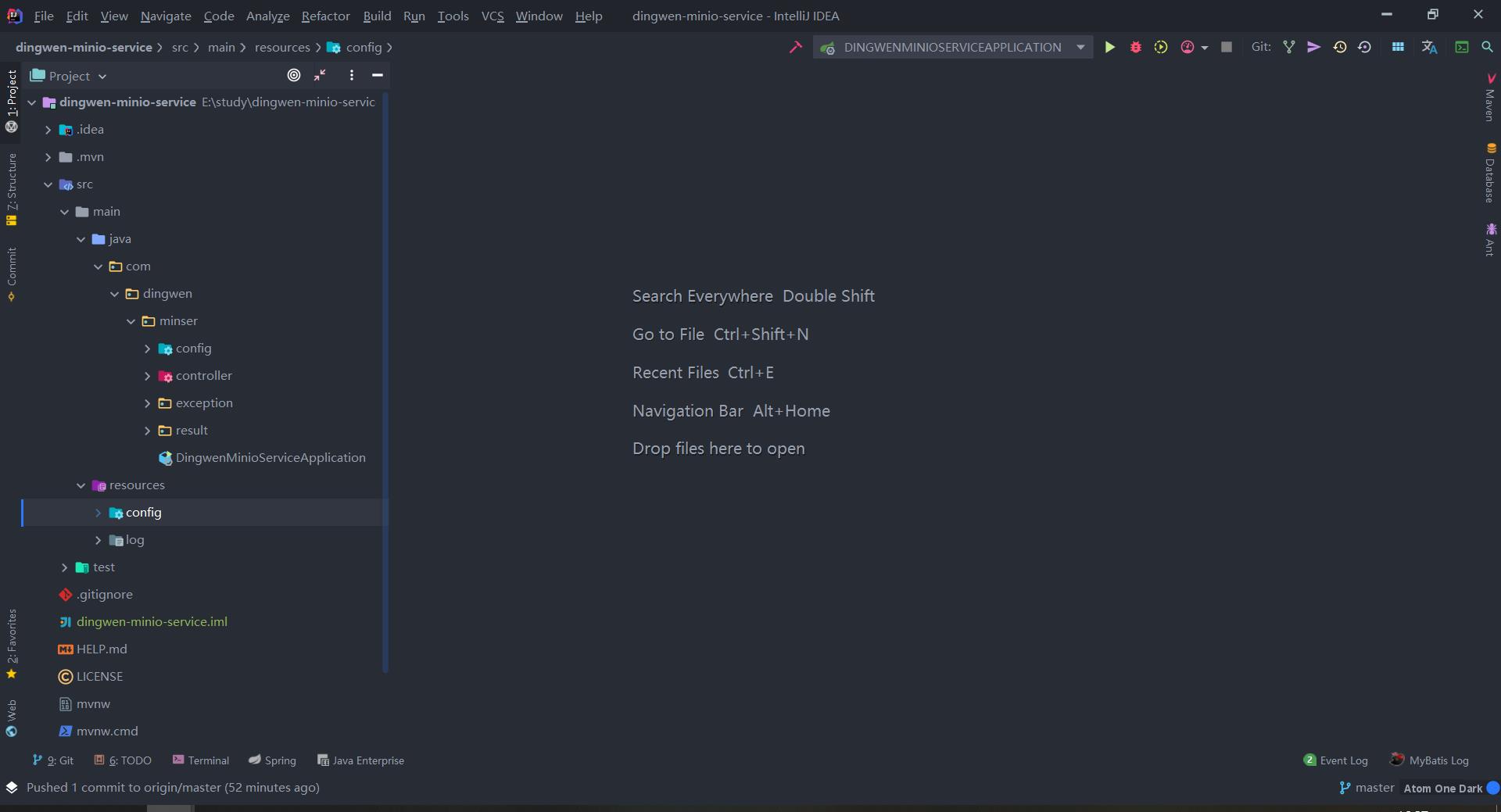
Task: Open the Event Log
Action: (1336, 760)
